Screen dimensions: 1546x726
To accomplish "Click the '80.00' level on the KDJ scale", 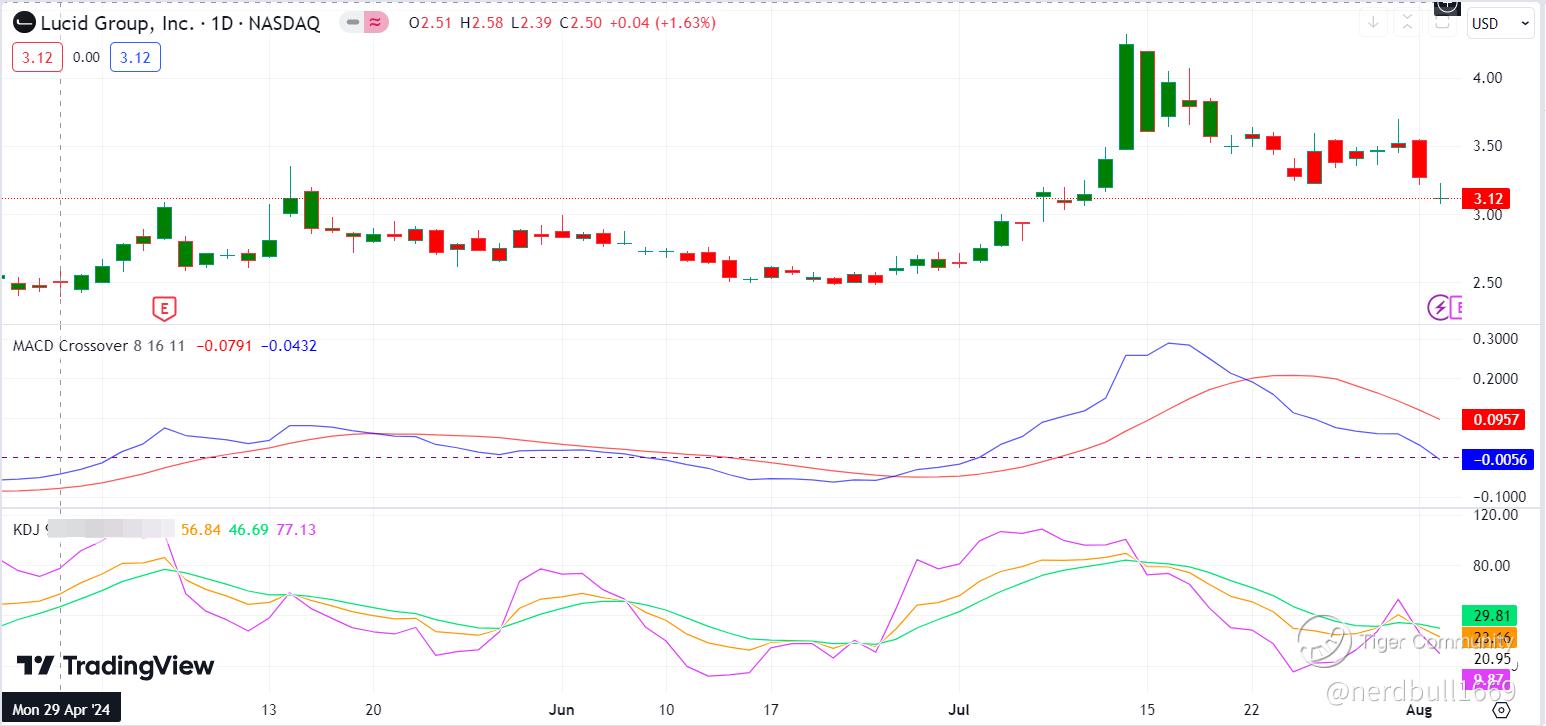I will (1492, 566).
